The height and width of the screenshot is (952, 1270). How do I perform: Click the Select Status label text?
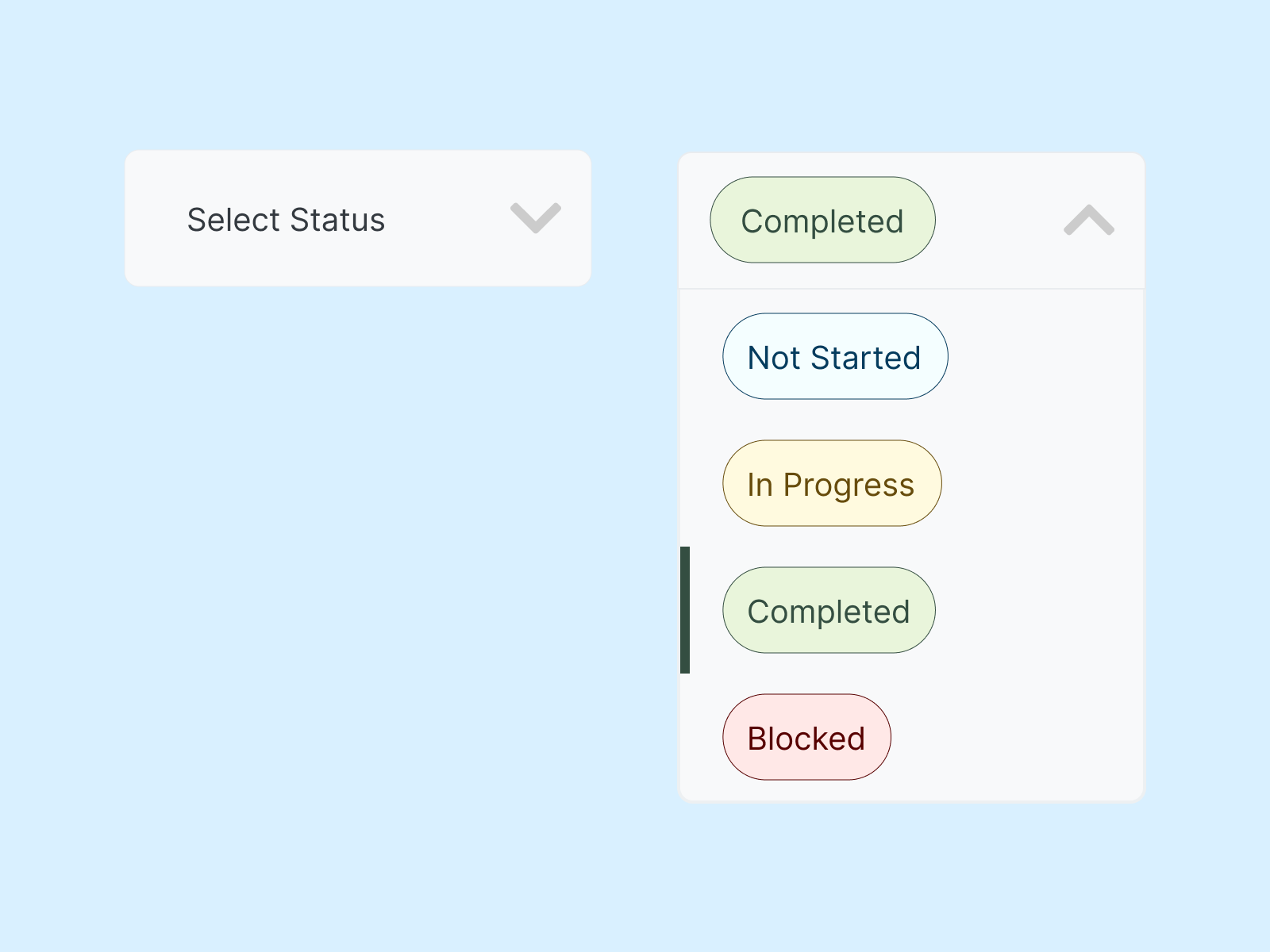click(286, 219)
